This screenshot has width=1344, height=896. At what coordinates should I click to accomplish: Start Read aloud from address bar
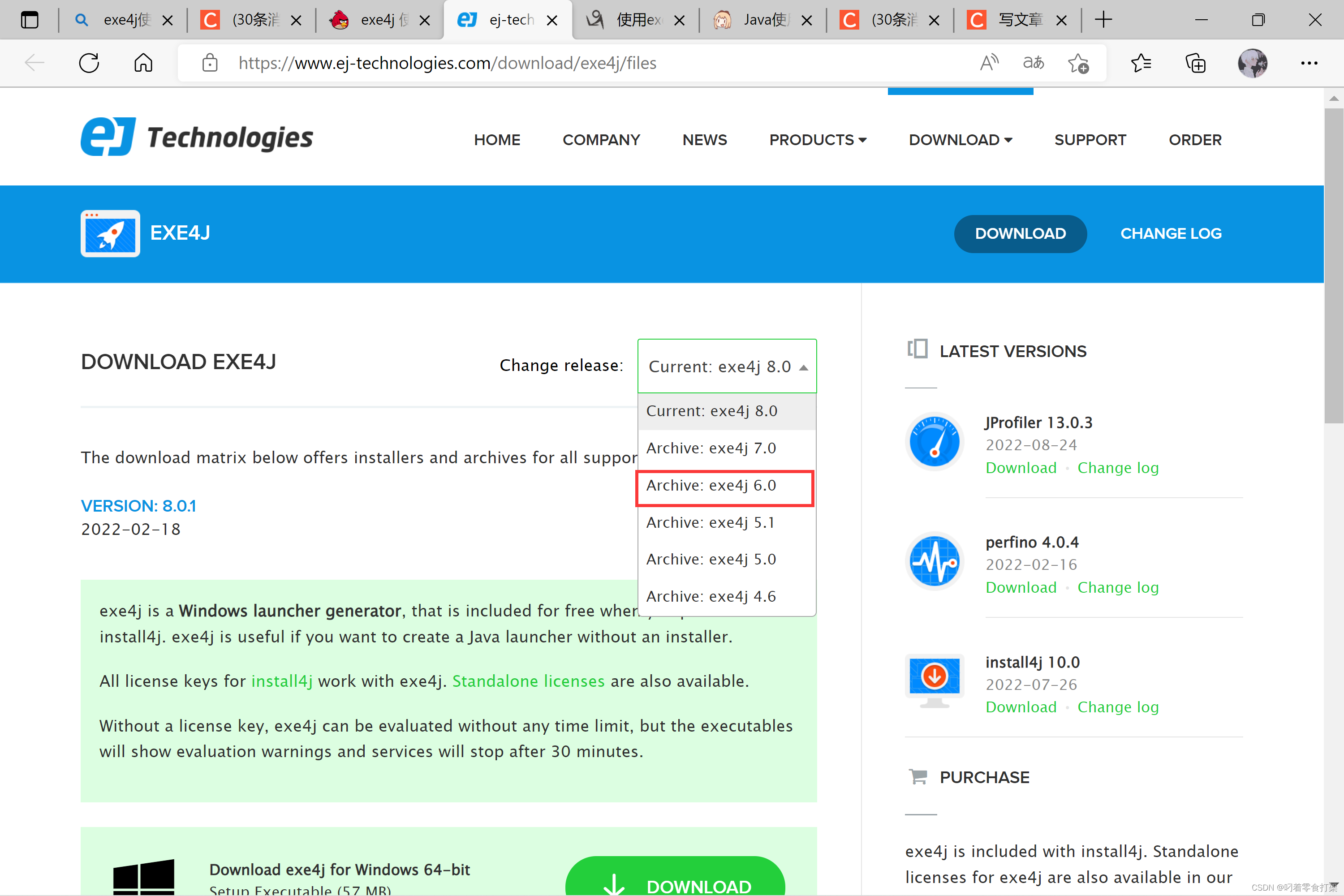[x=989, y=63]
